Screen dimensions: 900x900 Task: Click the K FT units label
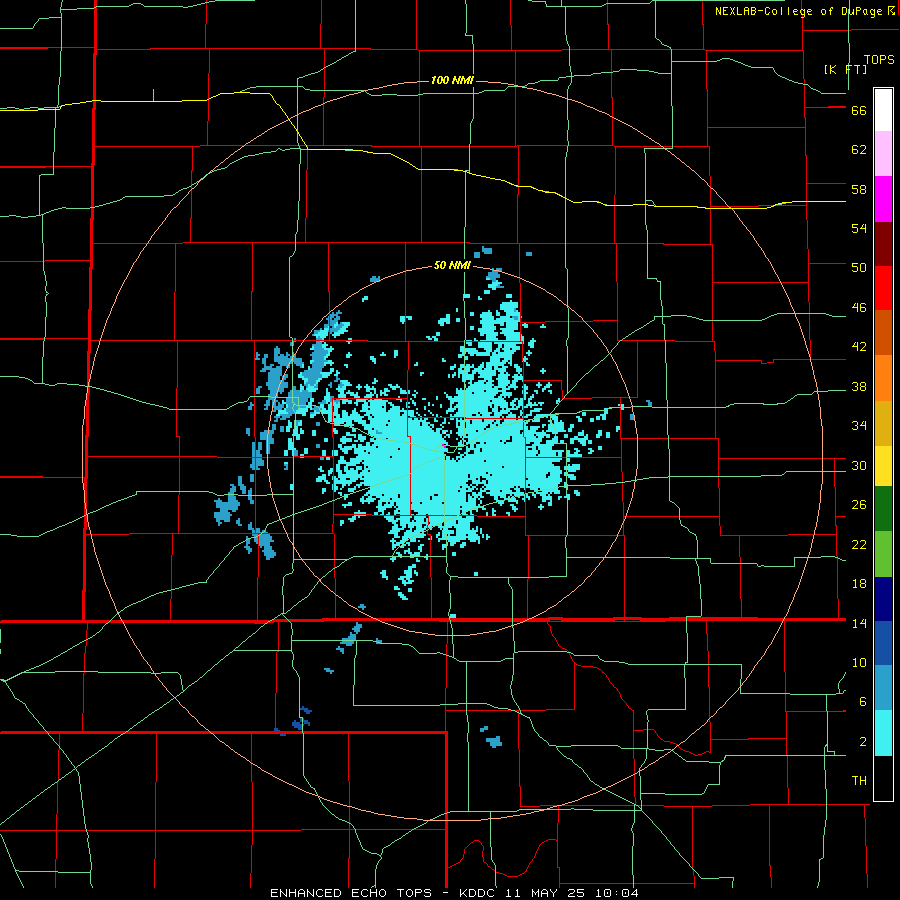[x=845, y=69]
